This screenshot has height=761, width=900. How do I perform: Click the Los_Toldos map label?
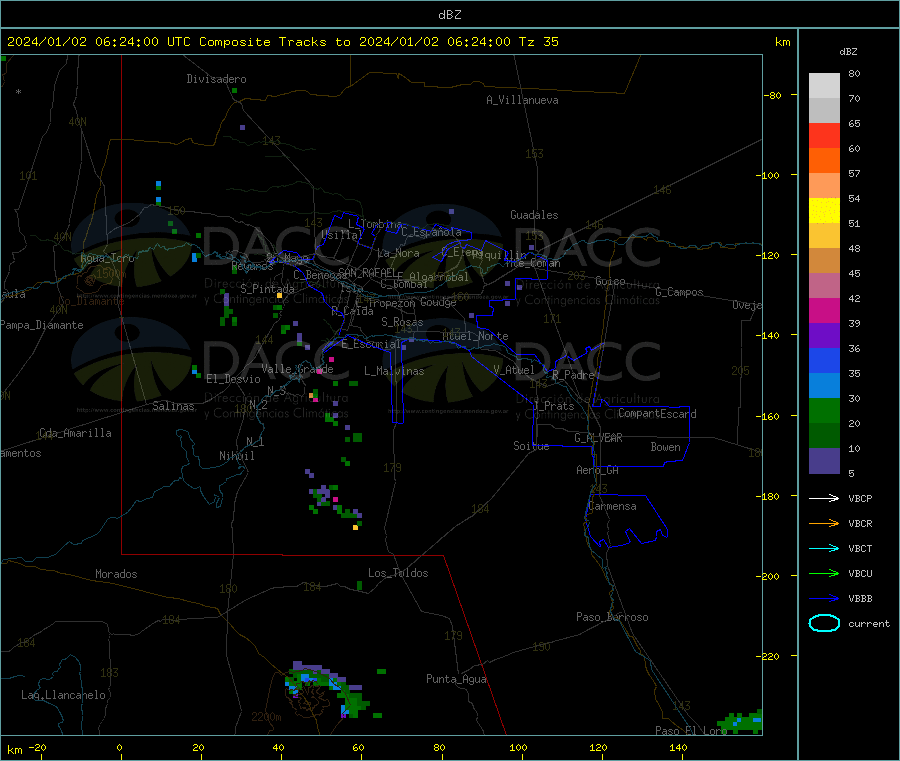[398, 573]
